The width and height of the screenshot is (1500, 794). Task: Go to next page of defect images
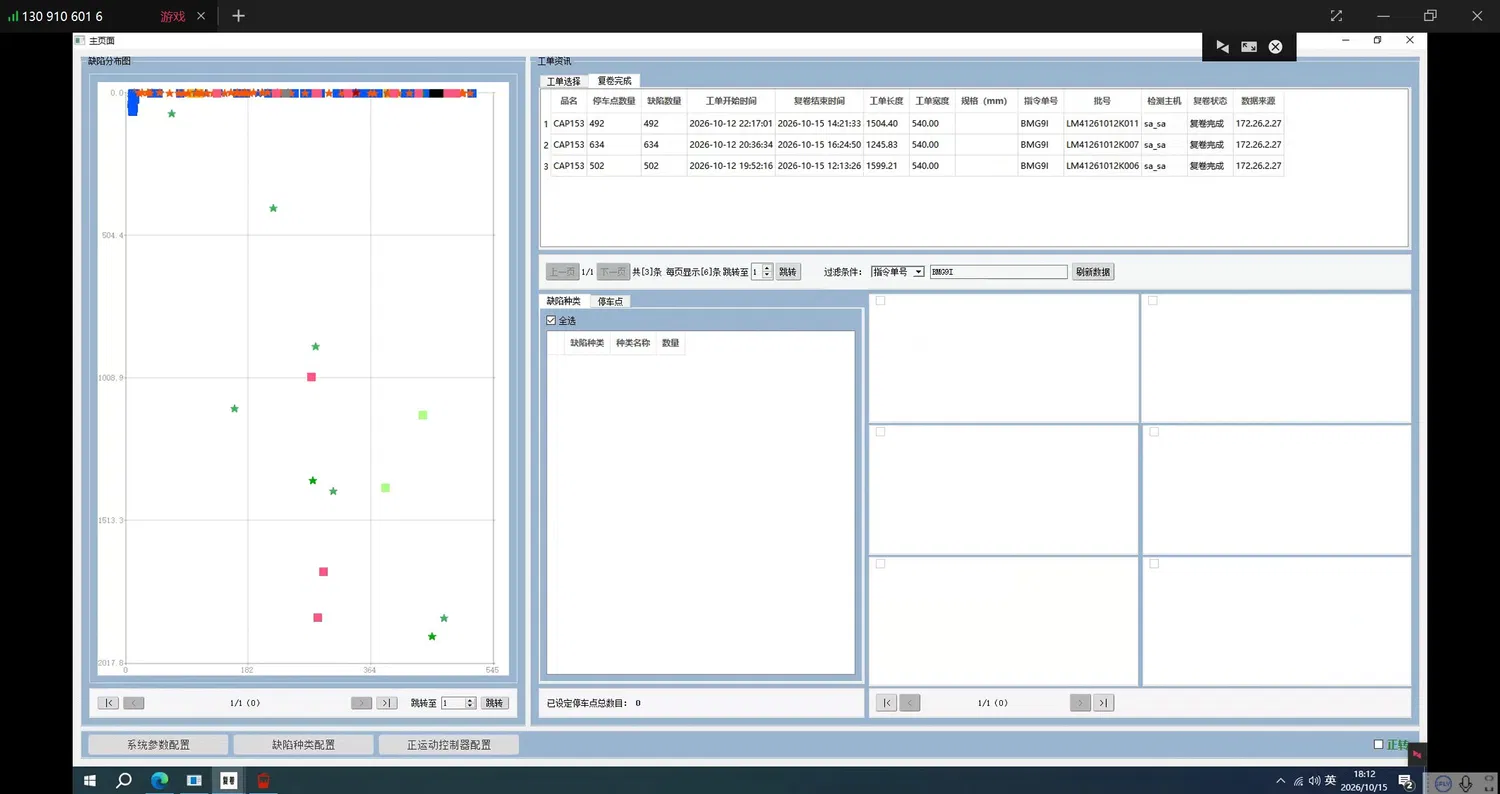[x=1080, y=703]
